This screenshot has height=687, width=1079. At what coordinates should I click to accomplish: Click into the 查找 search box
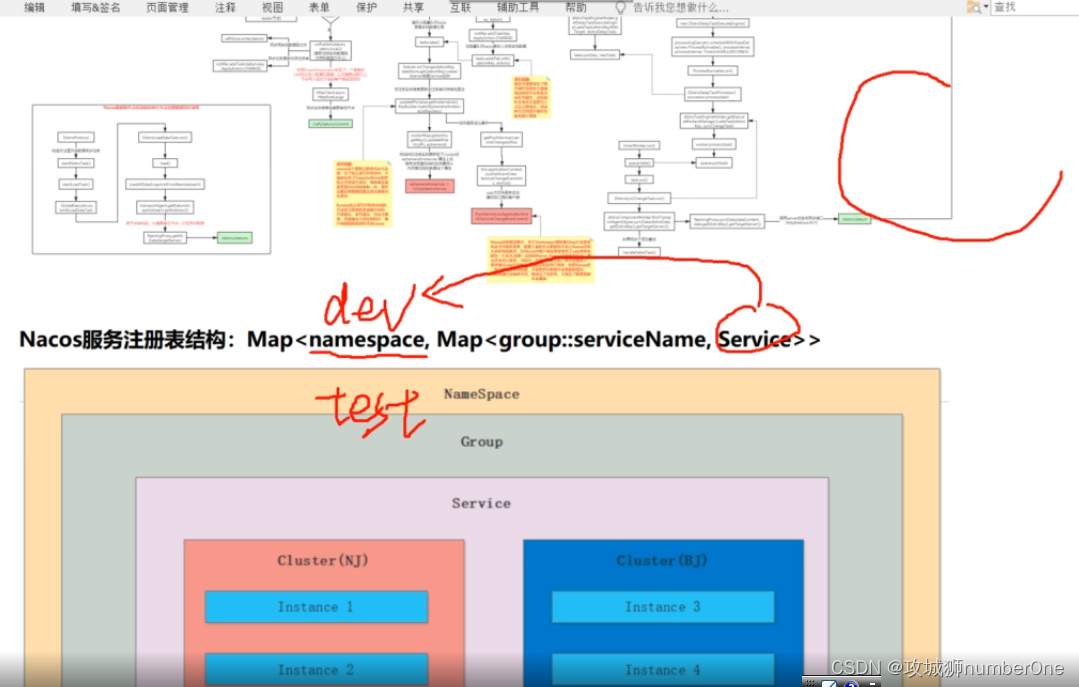coord(1034,8)
